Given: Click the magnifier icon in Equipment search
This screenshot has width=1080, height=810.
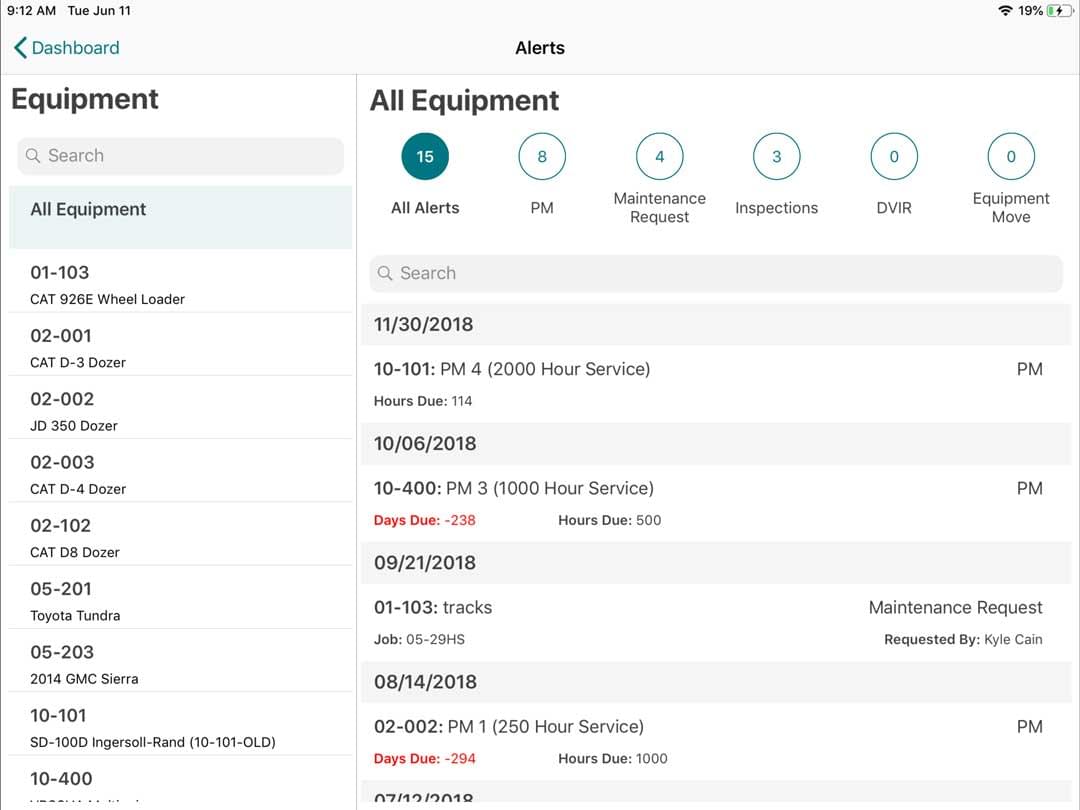Looking at the screenshot, I should (31, 156).
